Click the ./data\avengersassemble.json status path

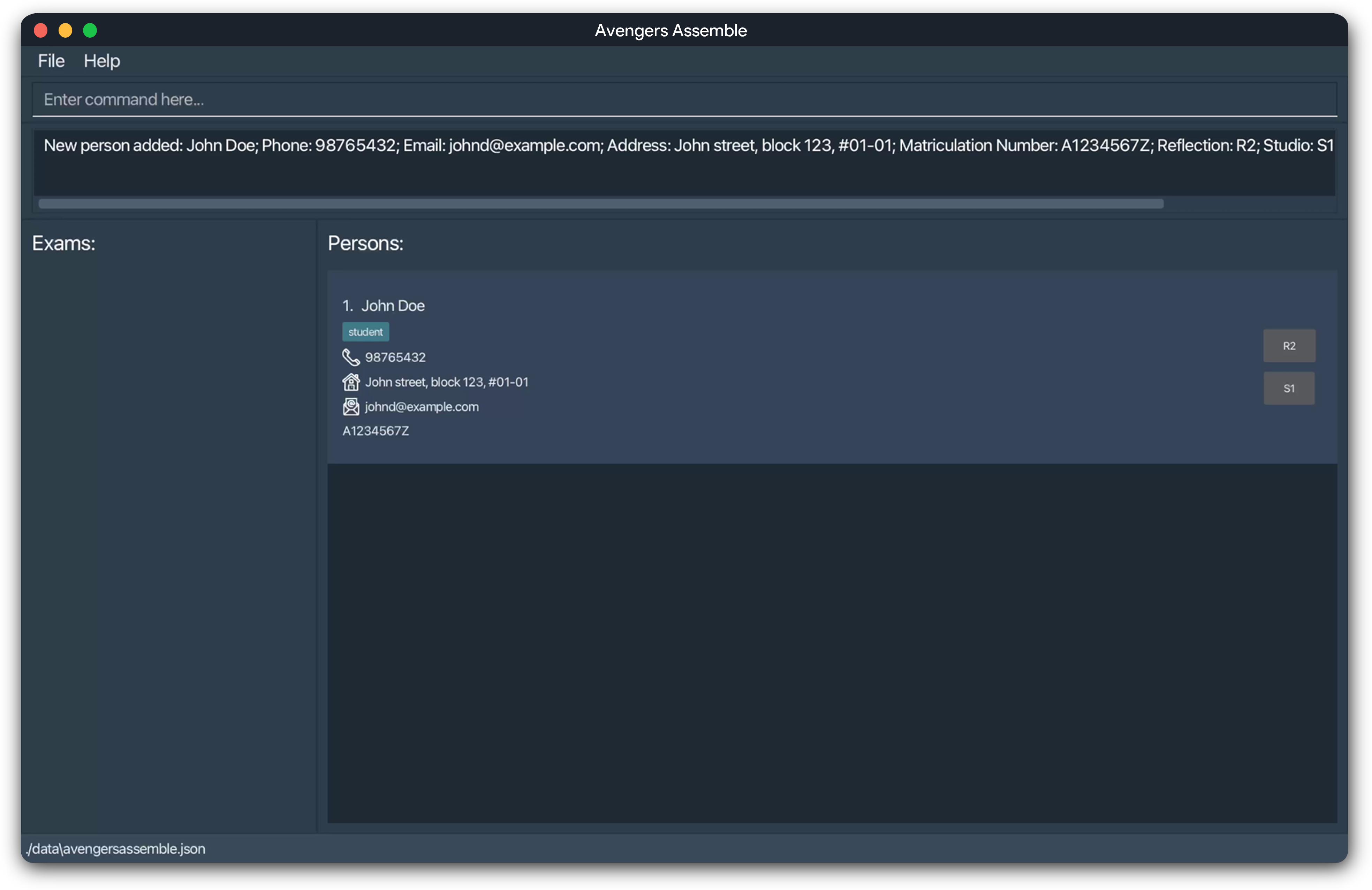coord(116,849)
